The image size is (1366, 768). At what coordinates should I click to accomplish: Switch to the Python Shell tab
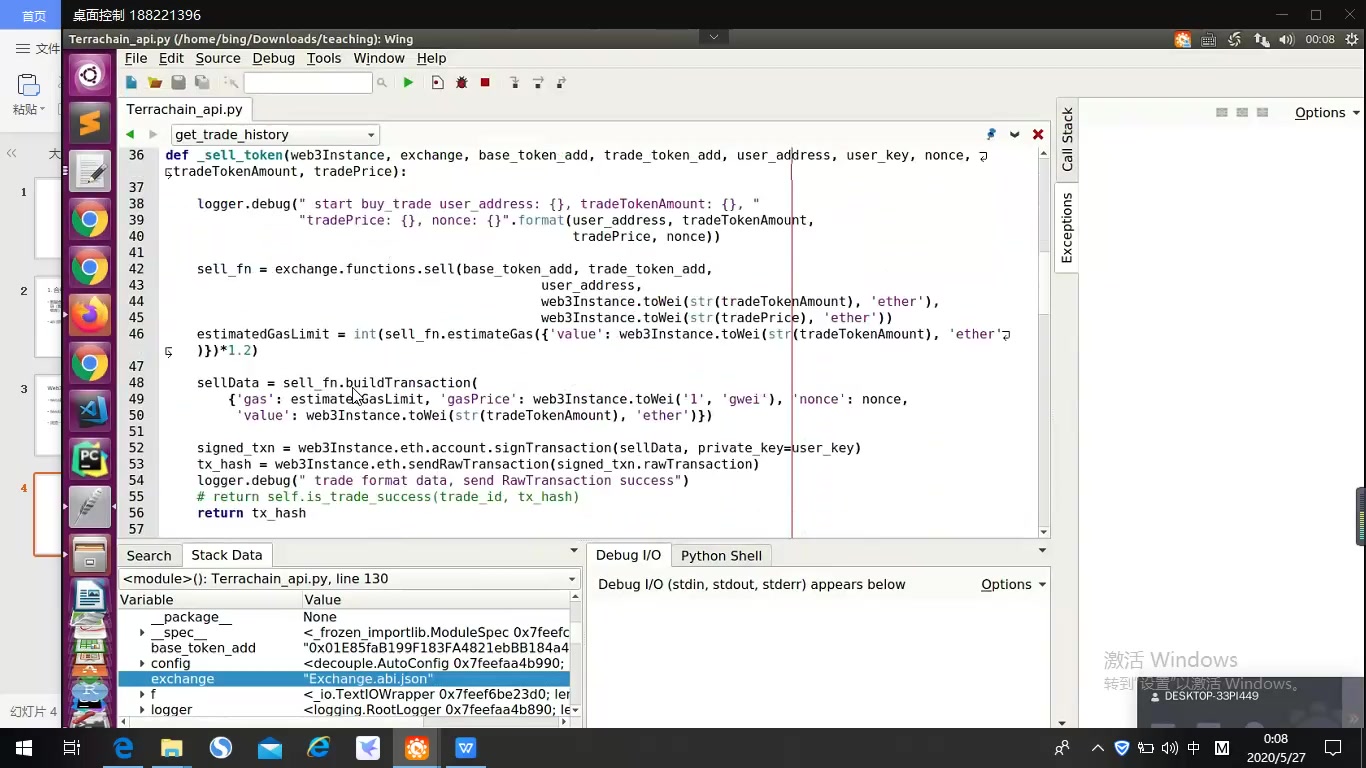[721, 555]
